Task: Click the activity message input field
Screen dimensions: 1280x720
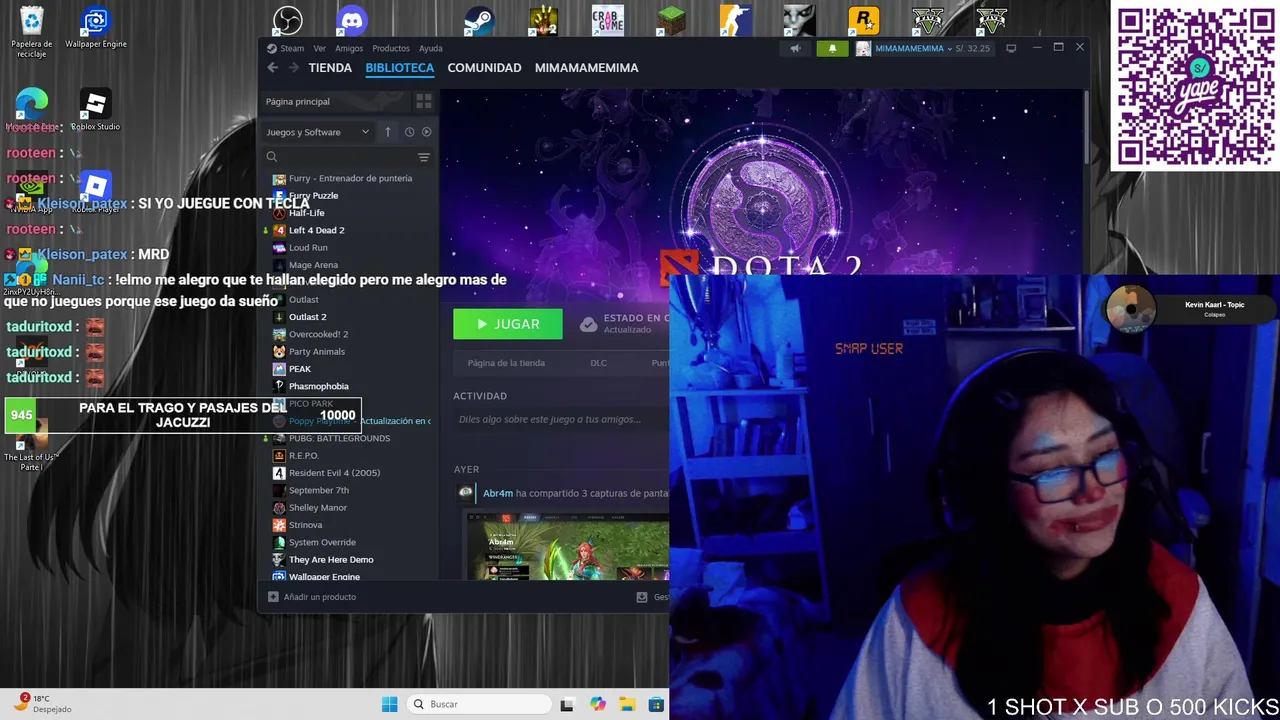Action: pos(560,420)
